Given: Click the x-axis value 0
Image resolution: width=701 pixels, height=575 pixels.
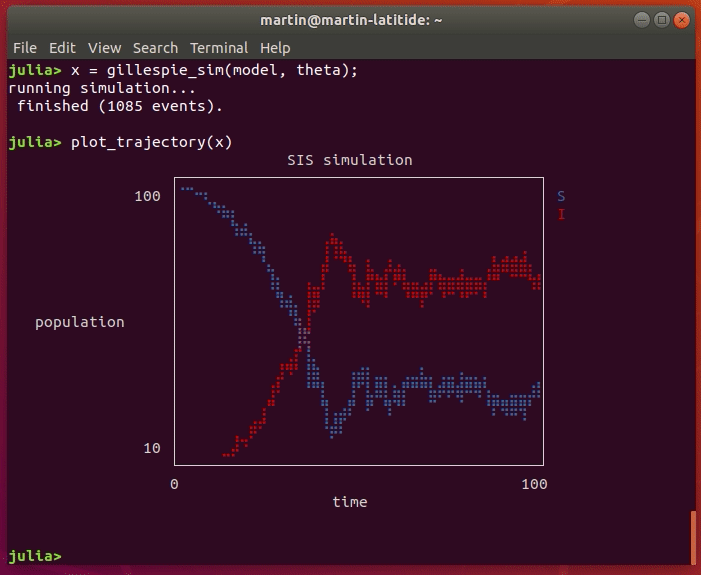Looking at the screenshot, I should [x=174, y=484].
